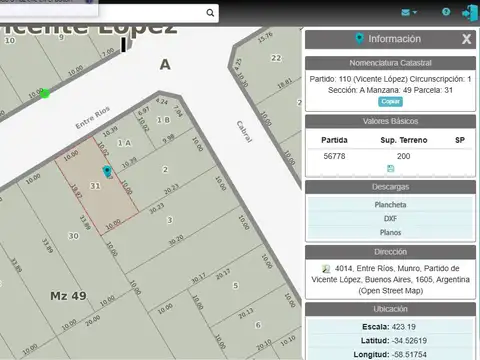Download the Plancheta file
480x360 pixels.
point(390,204)
